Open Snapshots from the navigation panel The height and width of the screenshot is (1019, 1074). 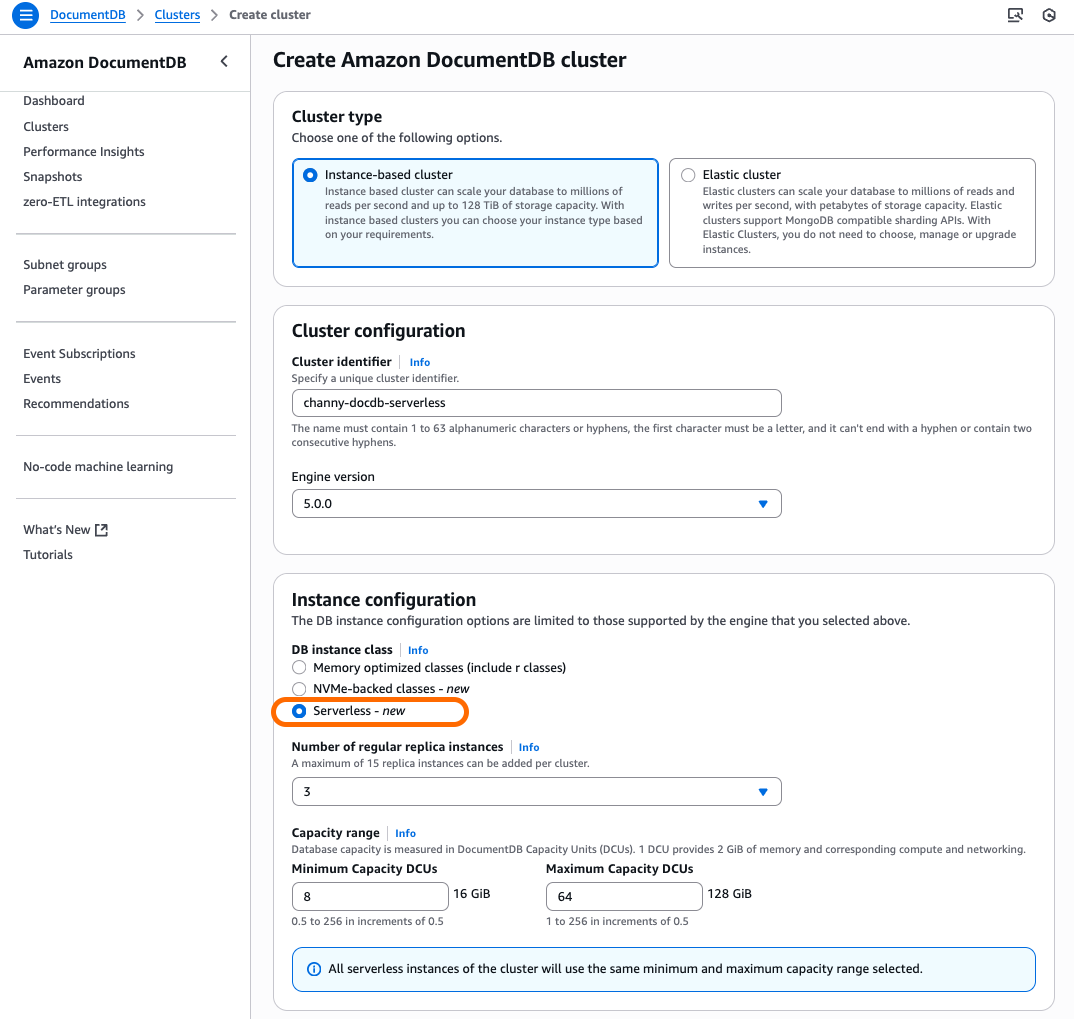point(52,176)
